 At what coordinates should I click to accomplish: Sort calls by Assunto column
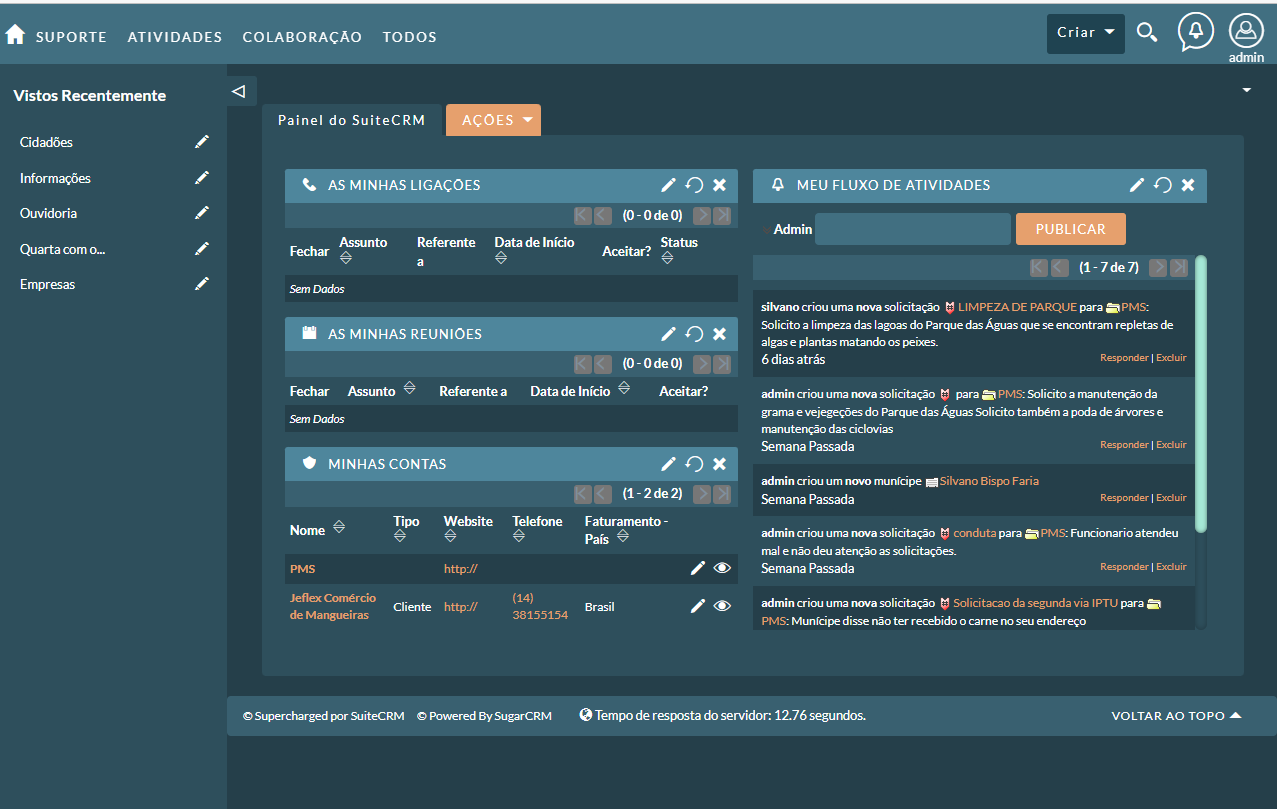tap(346, 258)
